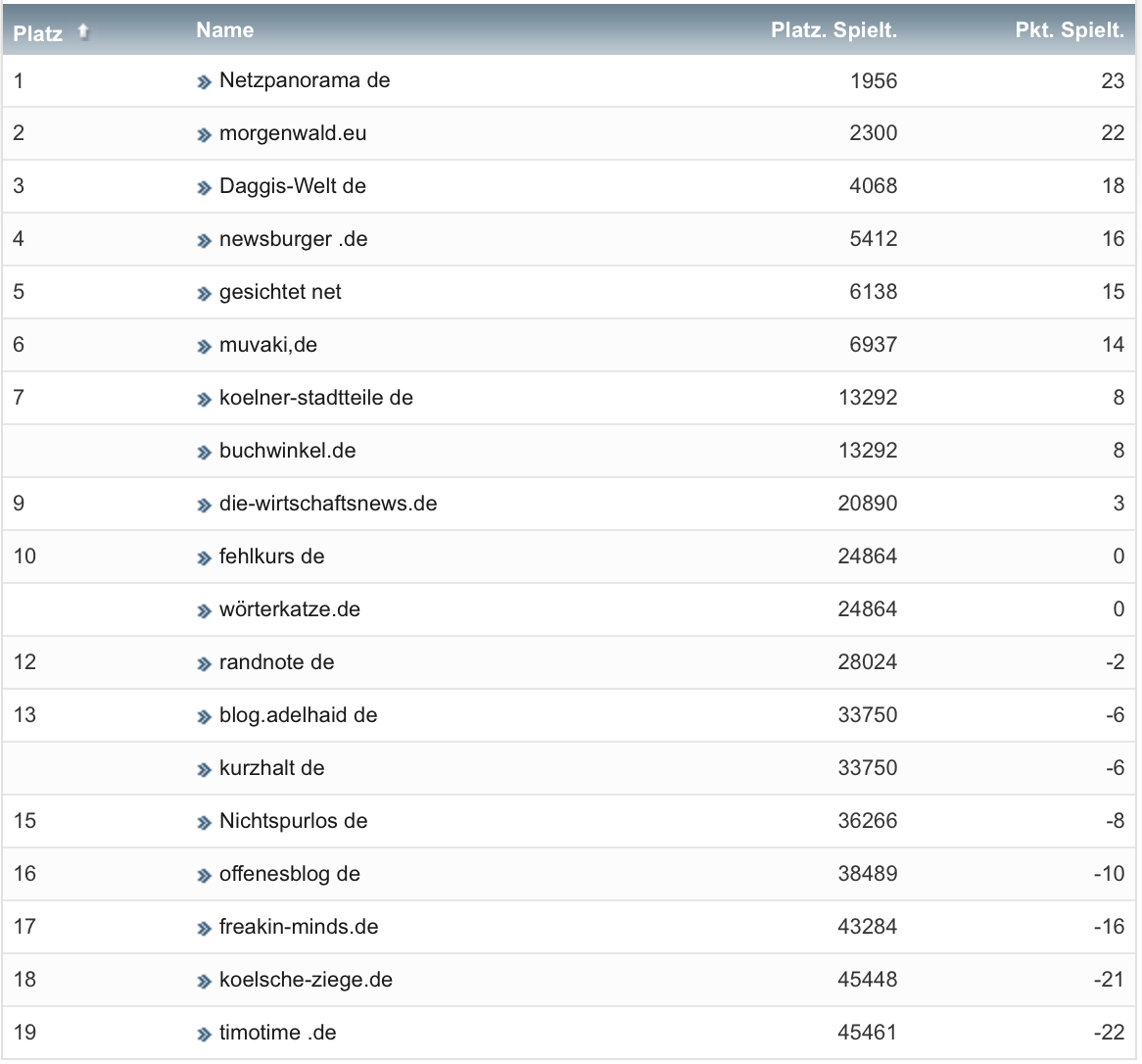Click the arrow icon beside buchwinkel.de
Image resolution: width=1142 pixels, height=1064 pixels.
(204, 453)
